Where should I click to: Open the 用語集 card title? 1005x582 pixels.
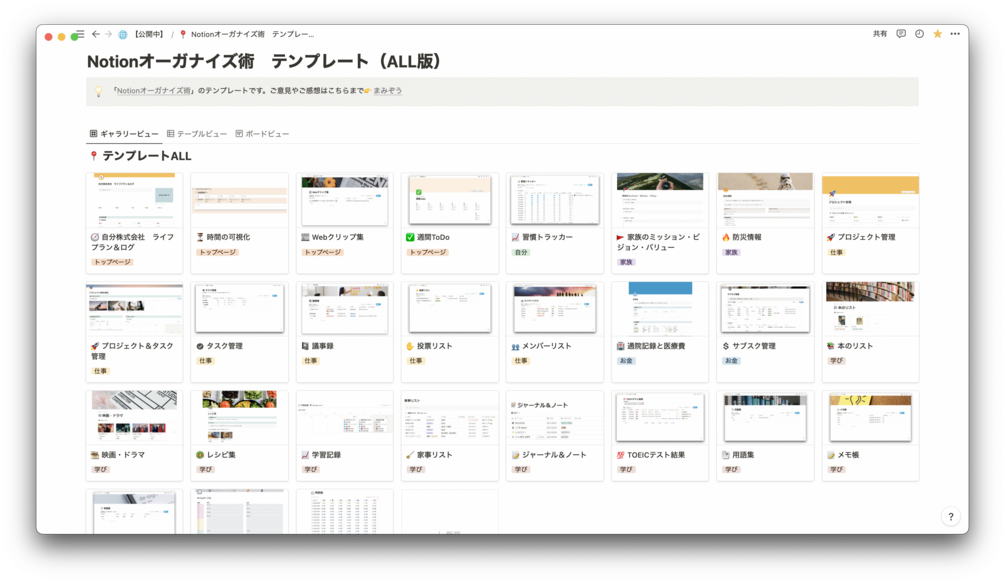click(x=743, y=455)
